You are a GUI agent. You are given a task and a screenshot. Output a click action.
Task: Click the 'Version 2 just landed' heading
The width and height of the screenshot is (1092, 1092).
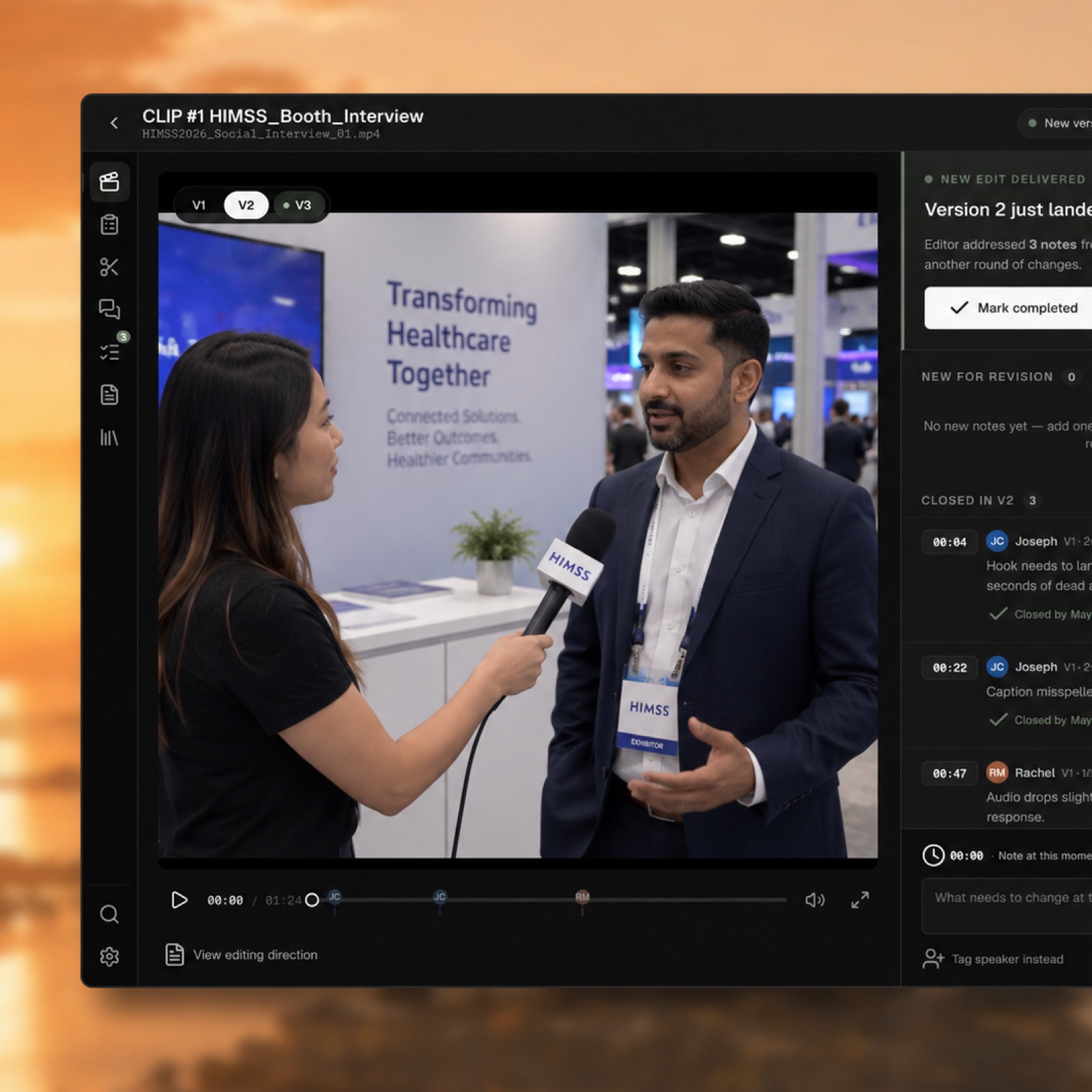[1008, 210]
